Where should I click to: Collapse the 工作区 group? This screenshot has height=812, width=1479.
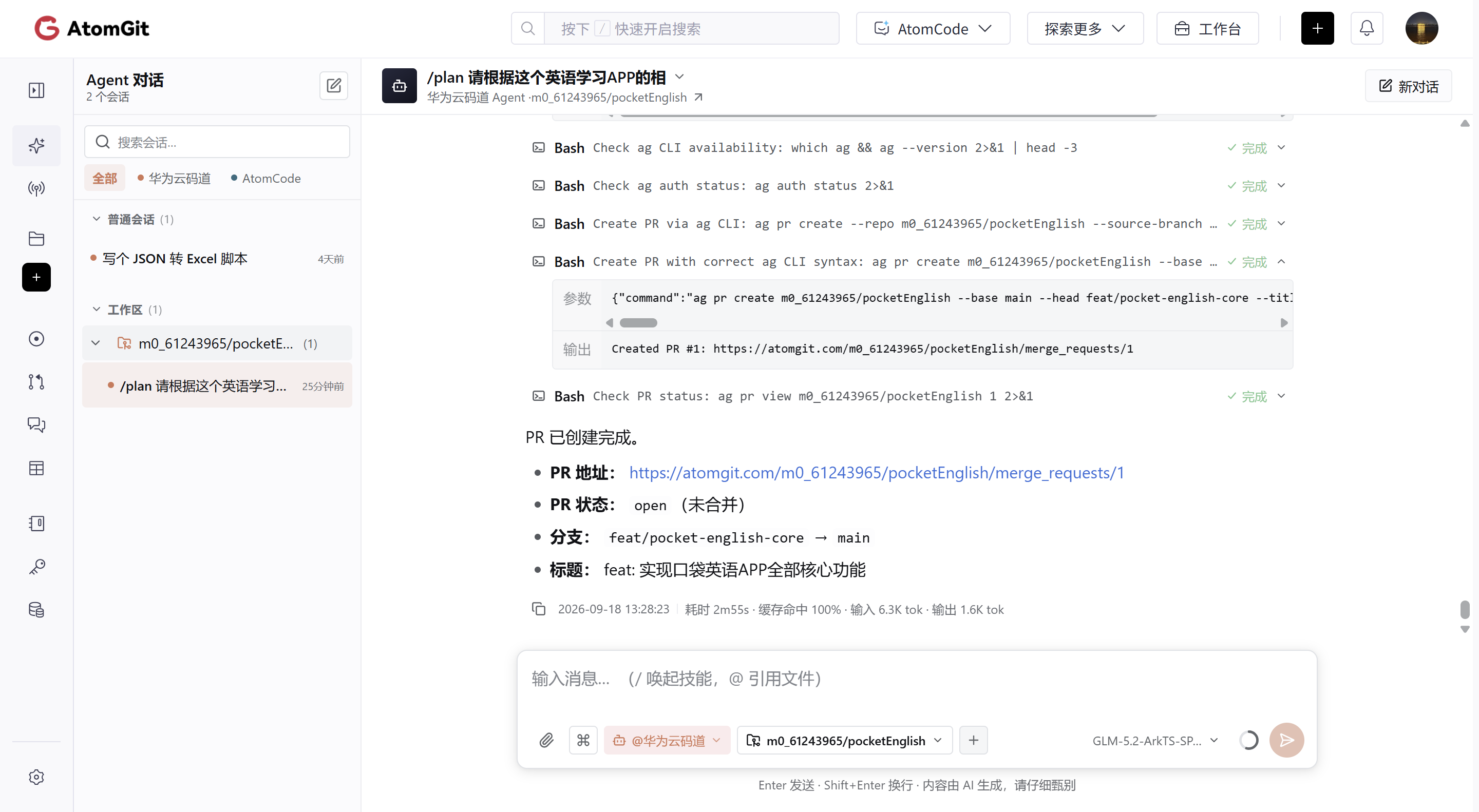coord(96,310)
